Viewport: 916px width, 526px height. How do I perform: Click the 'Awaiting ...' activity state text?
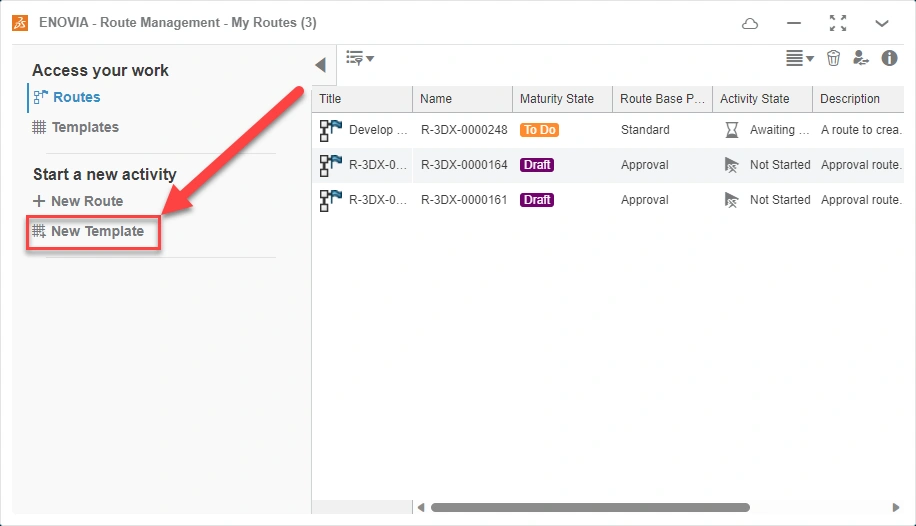(x=779, y=130)
